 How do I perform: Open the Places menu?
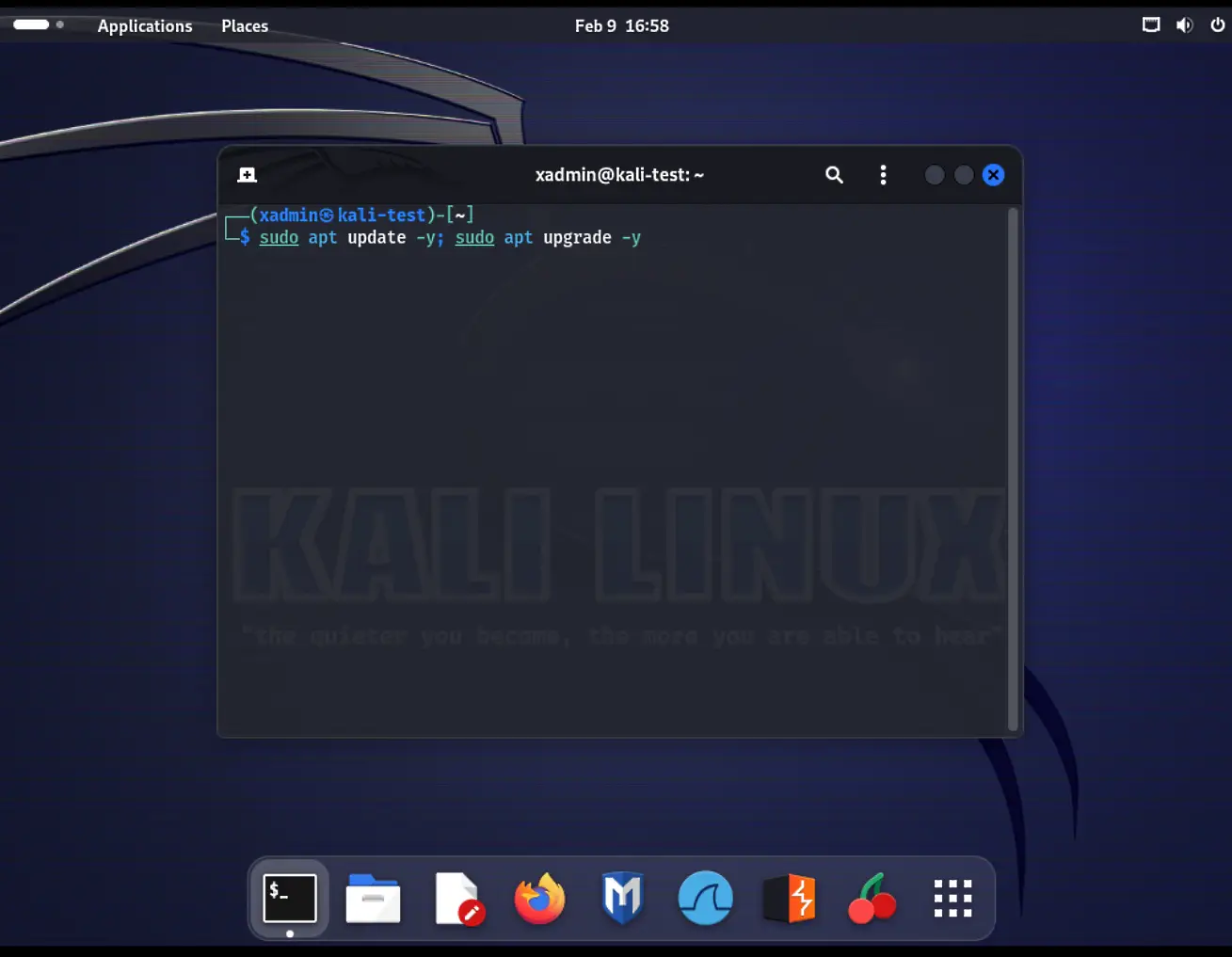[245, 25]
